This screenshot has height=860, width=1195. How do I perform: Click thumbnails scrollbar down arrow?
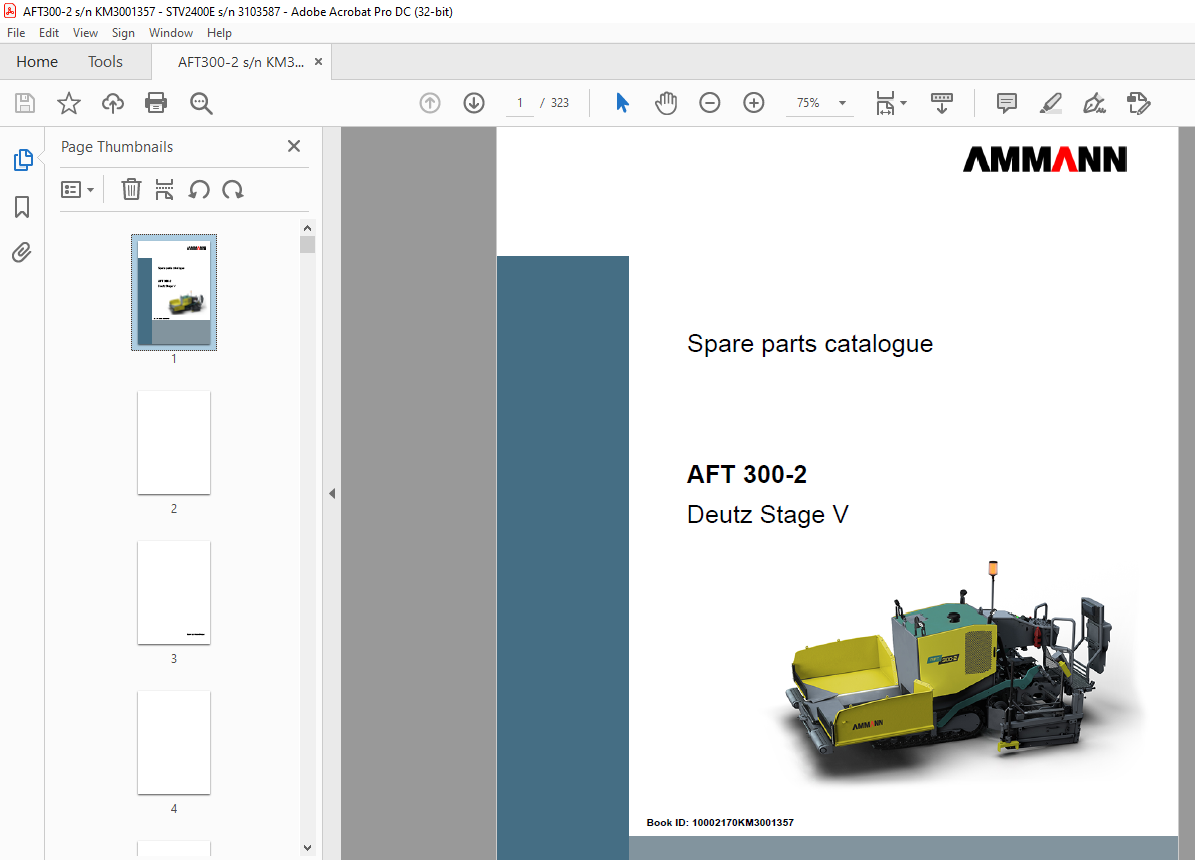coord(307,848)
